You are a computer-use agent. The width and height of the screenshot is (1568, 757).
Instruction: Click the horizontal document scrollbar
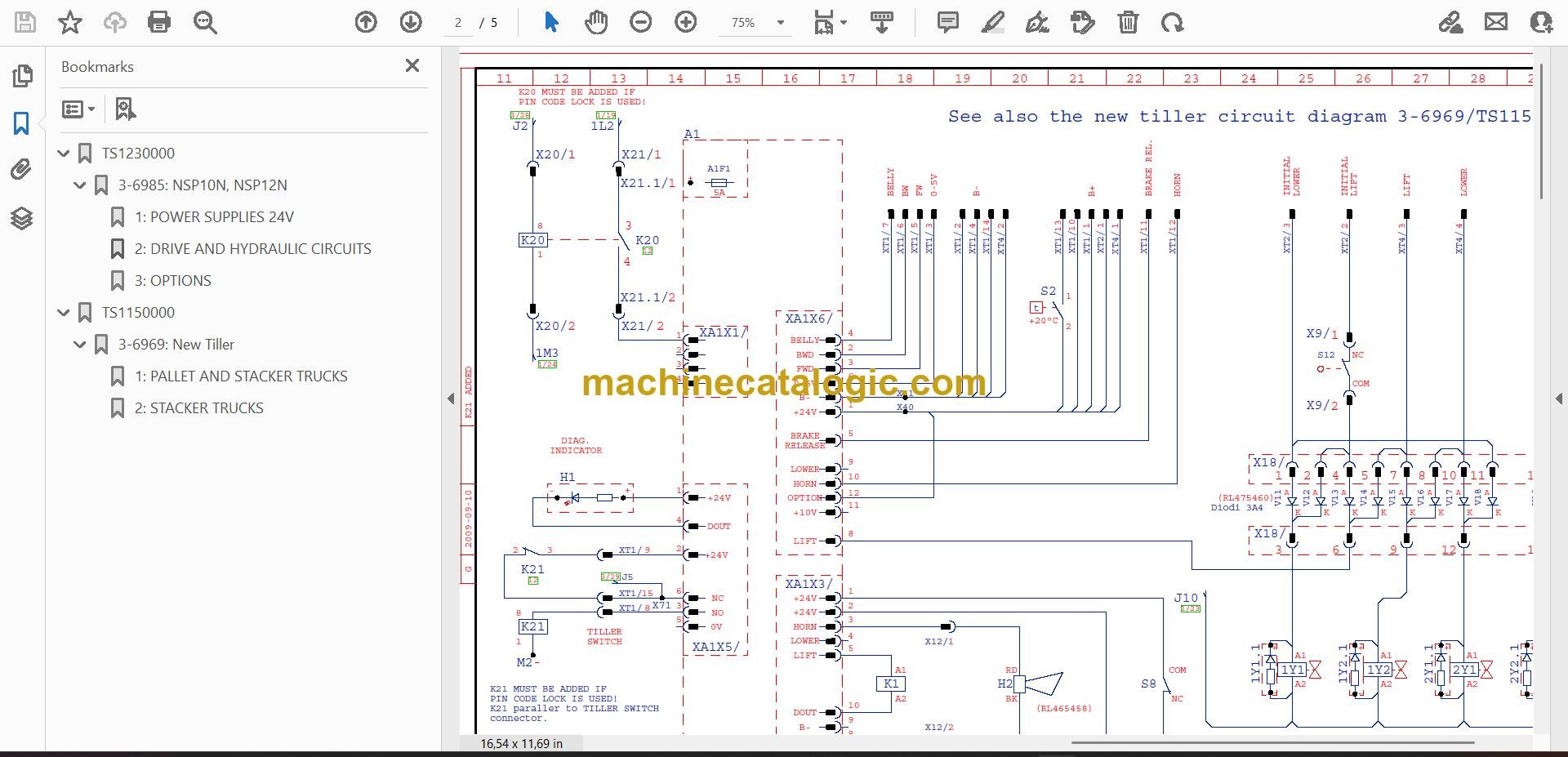click(x=1272, y=743)
